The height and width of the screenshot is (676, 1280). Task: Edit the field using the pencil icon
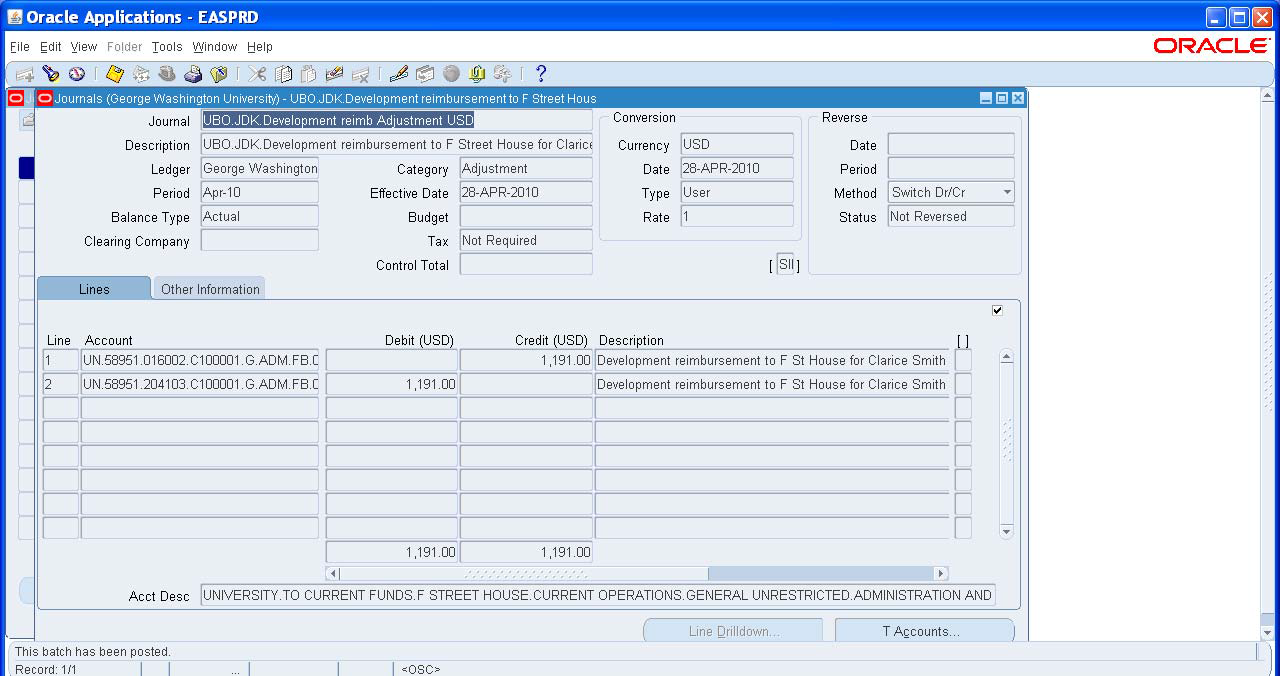[398, 73]
